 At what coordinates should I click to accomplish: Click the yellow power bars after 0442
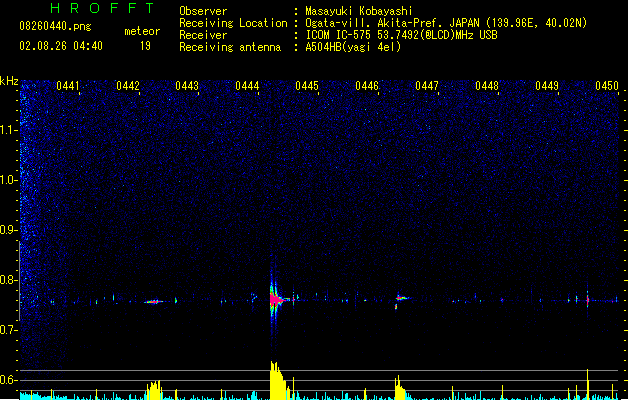tap(154, 390)
